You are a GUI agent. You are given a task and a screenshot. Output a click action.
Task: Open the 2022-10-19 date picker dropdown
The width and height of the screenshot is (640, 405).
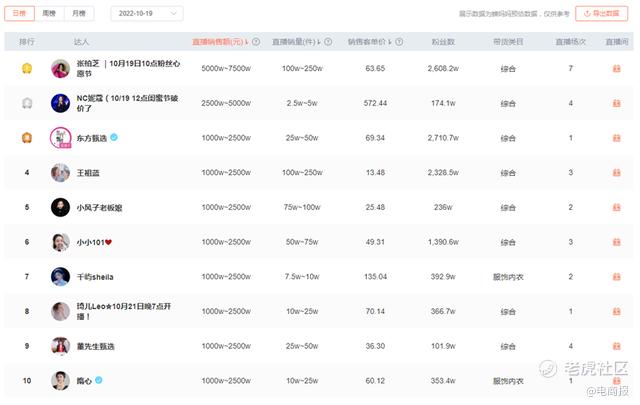point(146,14)
